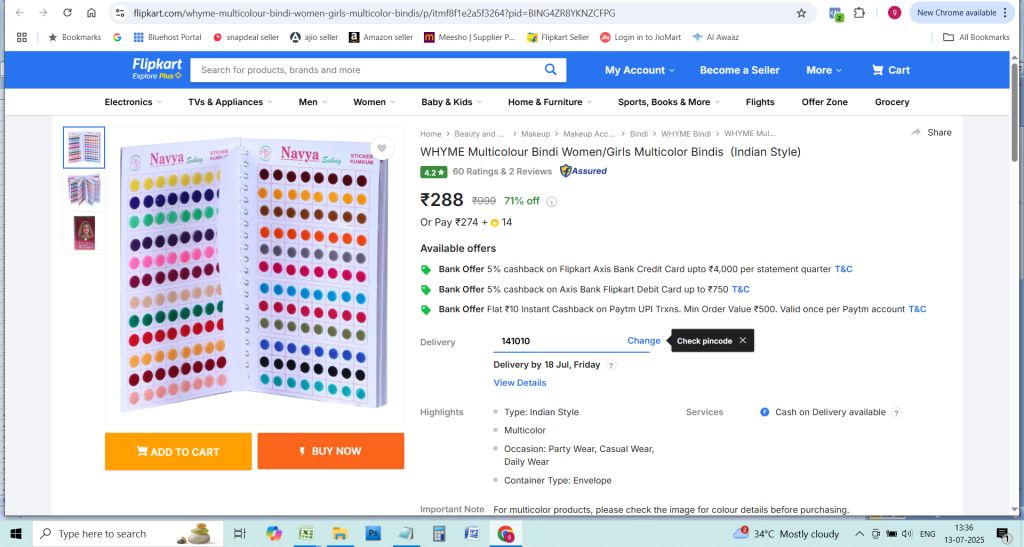Image resolution: width=1024 pixels, height=547 pixels.
Task: Open My Account dropdown
Action: [640, 70]
